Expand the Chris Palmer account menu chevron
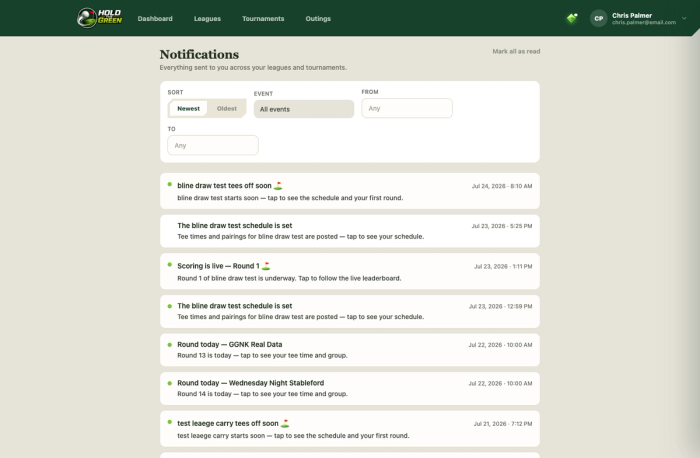This screenshot has height=458, width=700. 684,18
